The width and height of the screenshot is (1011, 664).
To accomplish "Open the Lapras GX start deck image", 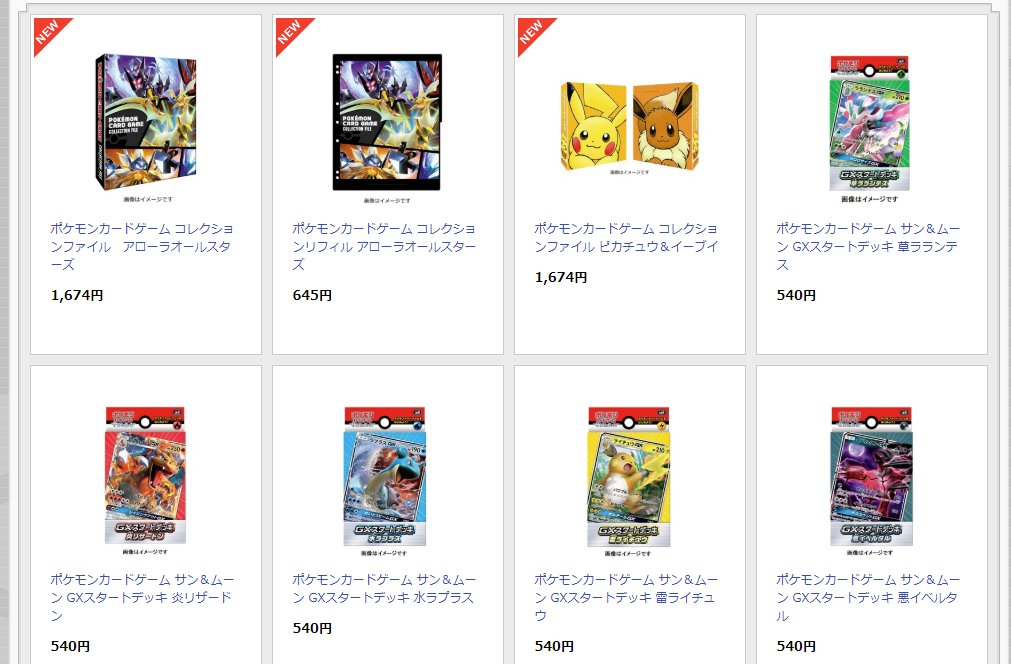I will (385, 476).
